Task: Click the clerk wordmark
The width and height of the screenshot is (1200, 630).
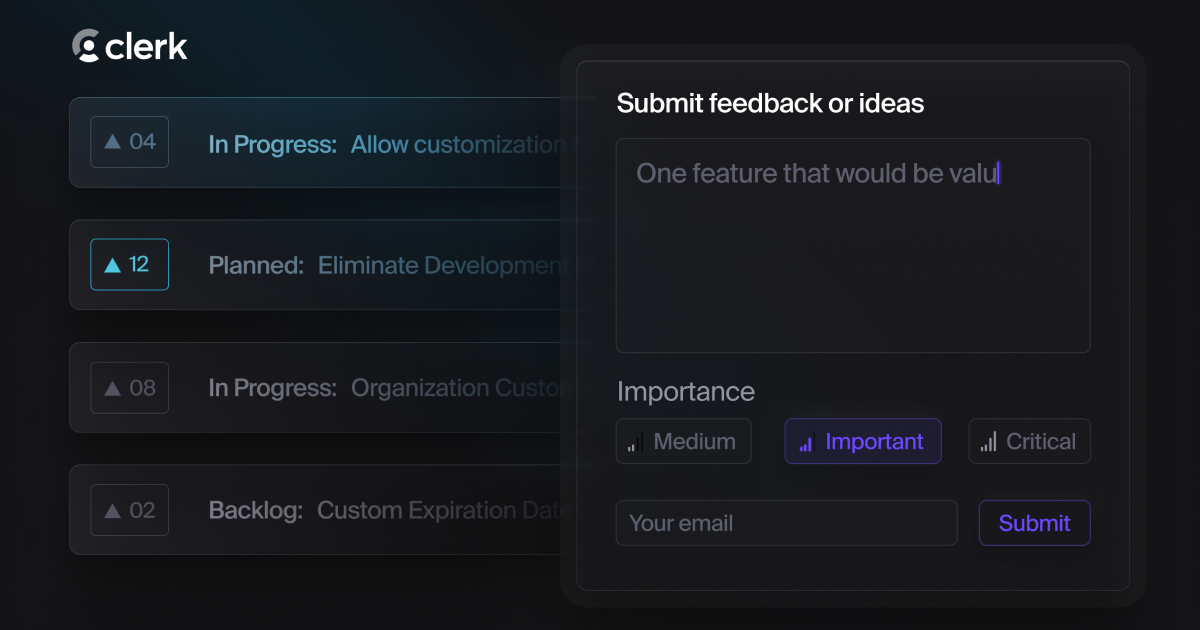Action: [x=148, y=46]
